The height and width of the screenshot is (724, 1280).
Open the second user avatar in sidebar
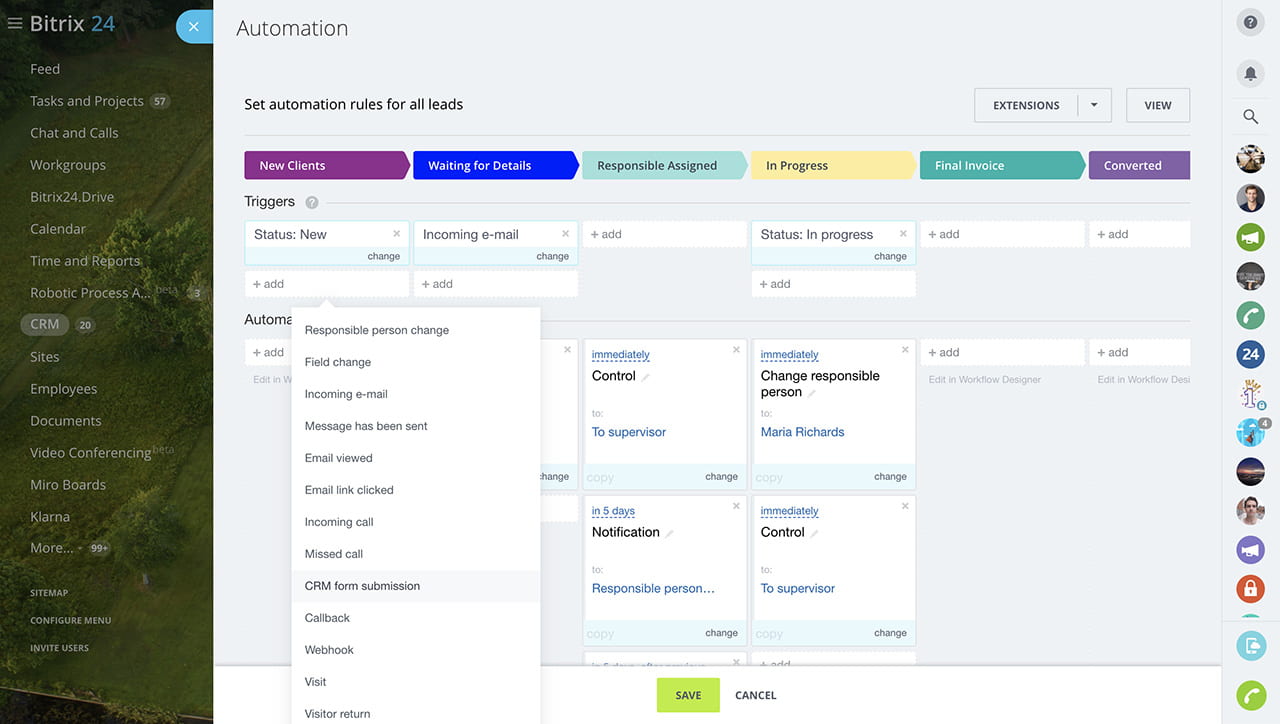[x=1250, y=198]
